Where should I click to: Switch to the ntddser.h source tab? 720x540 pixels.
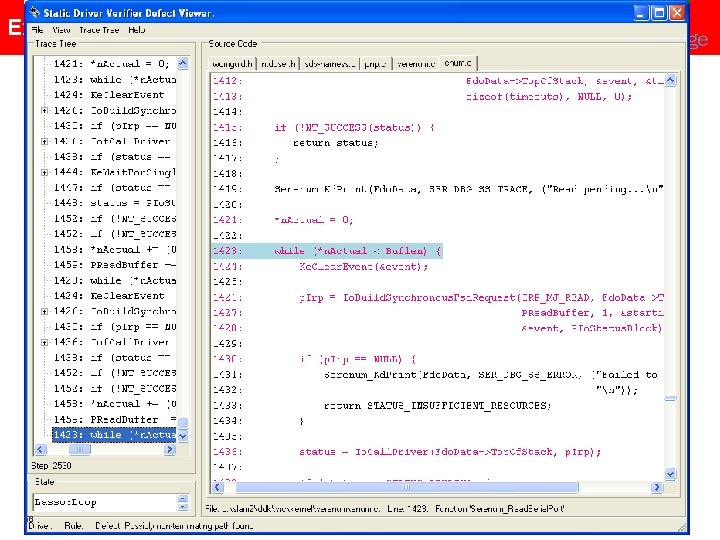pos(278,64)
